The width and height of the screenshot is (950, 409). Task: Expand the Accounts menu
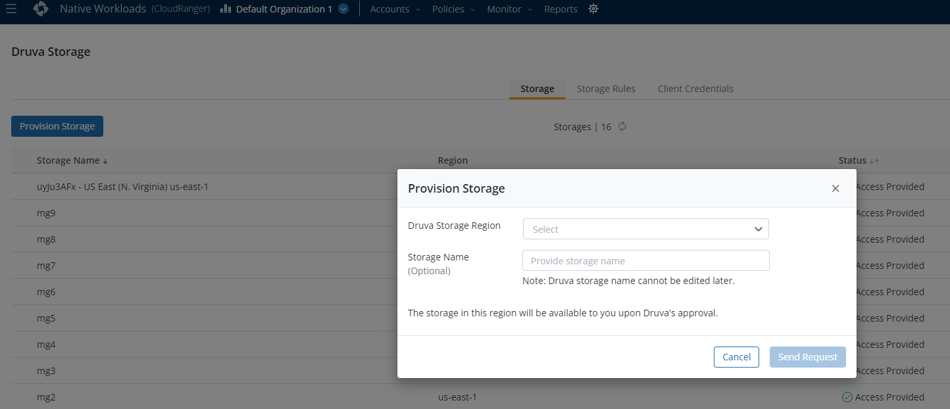pos(395,9)
